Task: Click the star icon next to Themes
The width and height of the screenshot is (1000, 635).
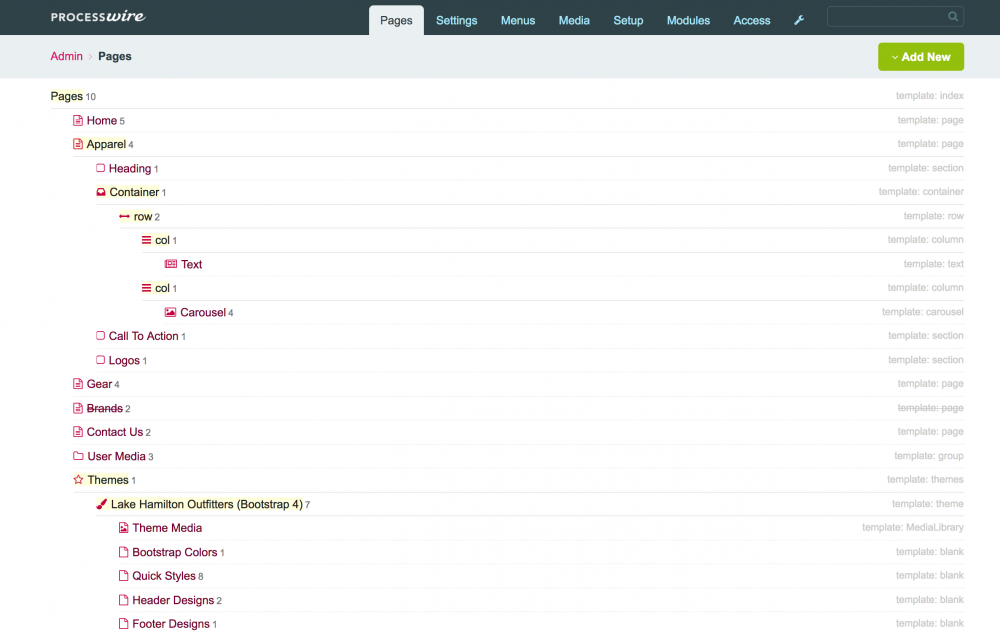Action: pyautogui.click(x=78, y=480)
